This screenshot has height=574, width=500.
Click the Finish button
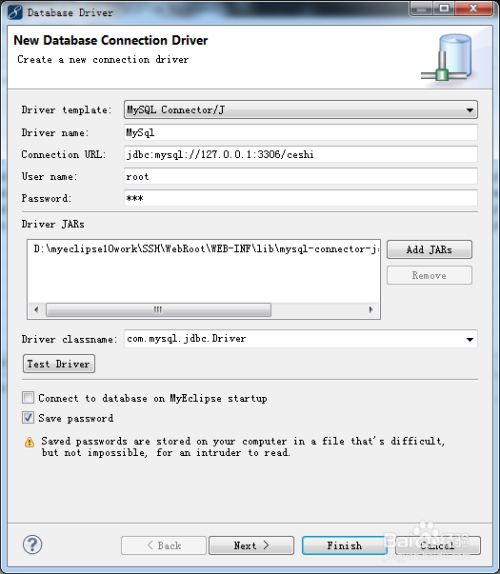(x=344, y=545)
